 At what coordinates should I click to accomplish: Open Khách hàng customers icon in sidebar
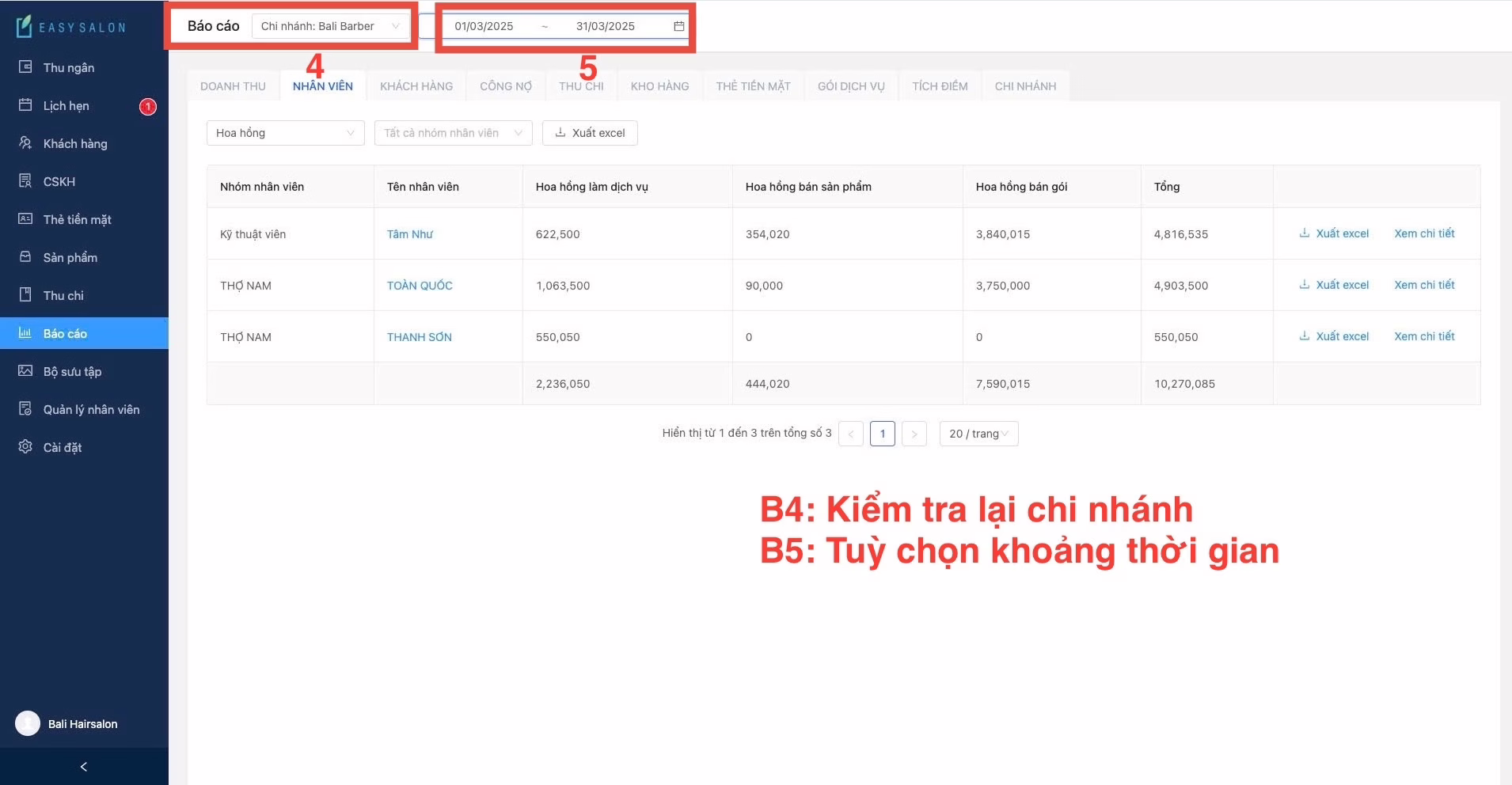[25, 143]
